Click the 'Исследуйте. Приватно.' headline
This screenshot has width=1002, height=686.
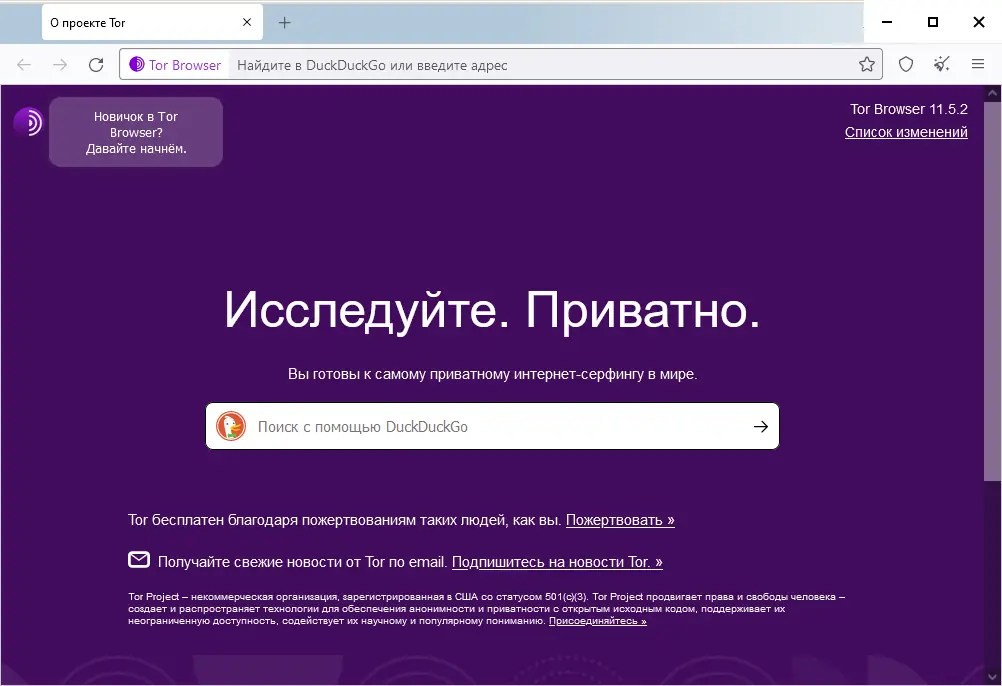492,310
